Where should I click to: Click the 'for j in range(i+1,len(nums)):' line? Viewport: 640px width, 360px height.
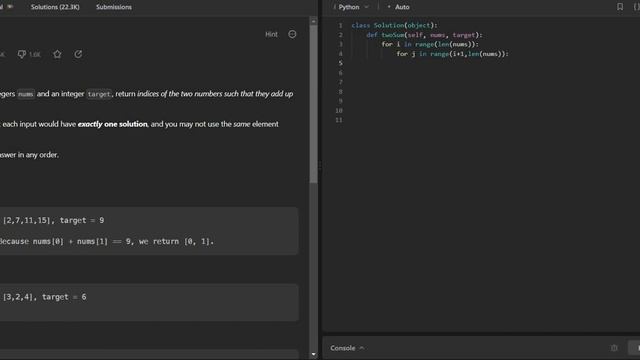(453, 54)
